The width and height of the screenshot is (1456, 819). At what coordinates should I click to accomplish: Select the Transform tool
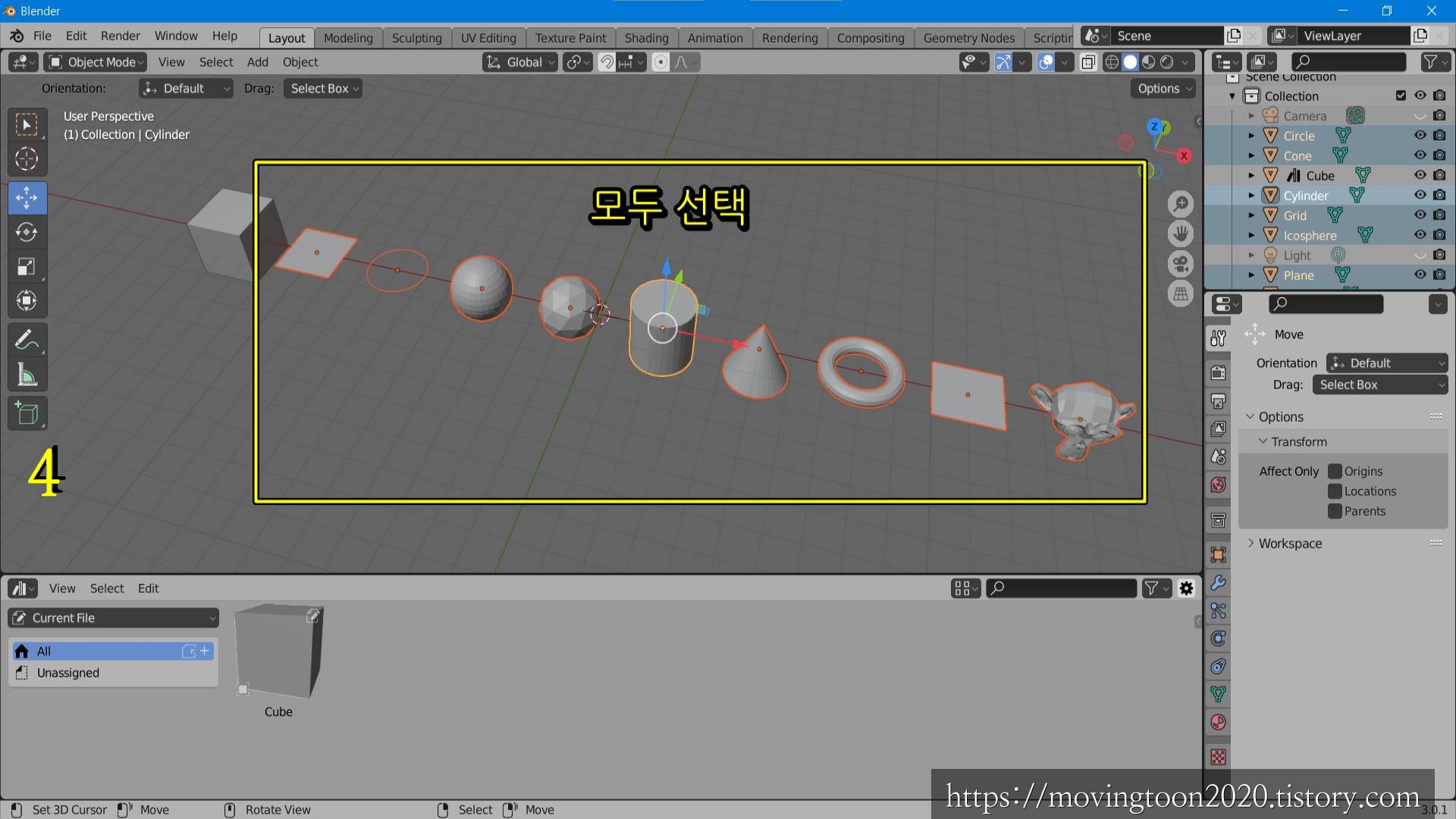(x=27, y=301)
